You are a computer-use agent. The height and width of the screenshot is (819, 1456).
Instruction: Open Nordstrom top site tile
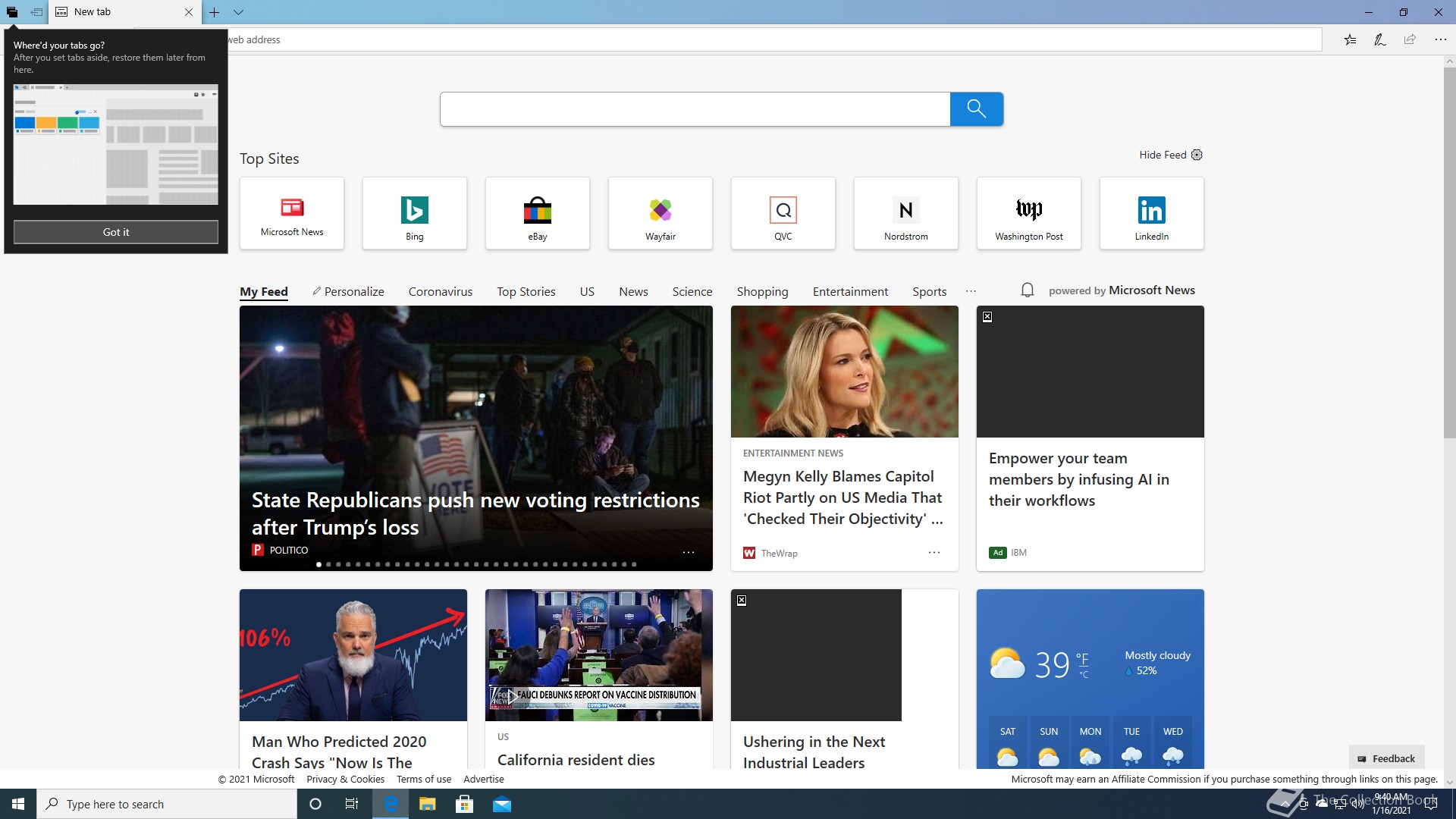[906, 213]
